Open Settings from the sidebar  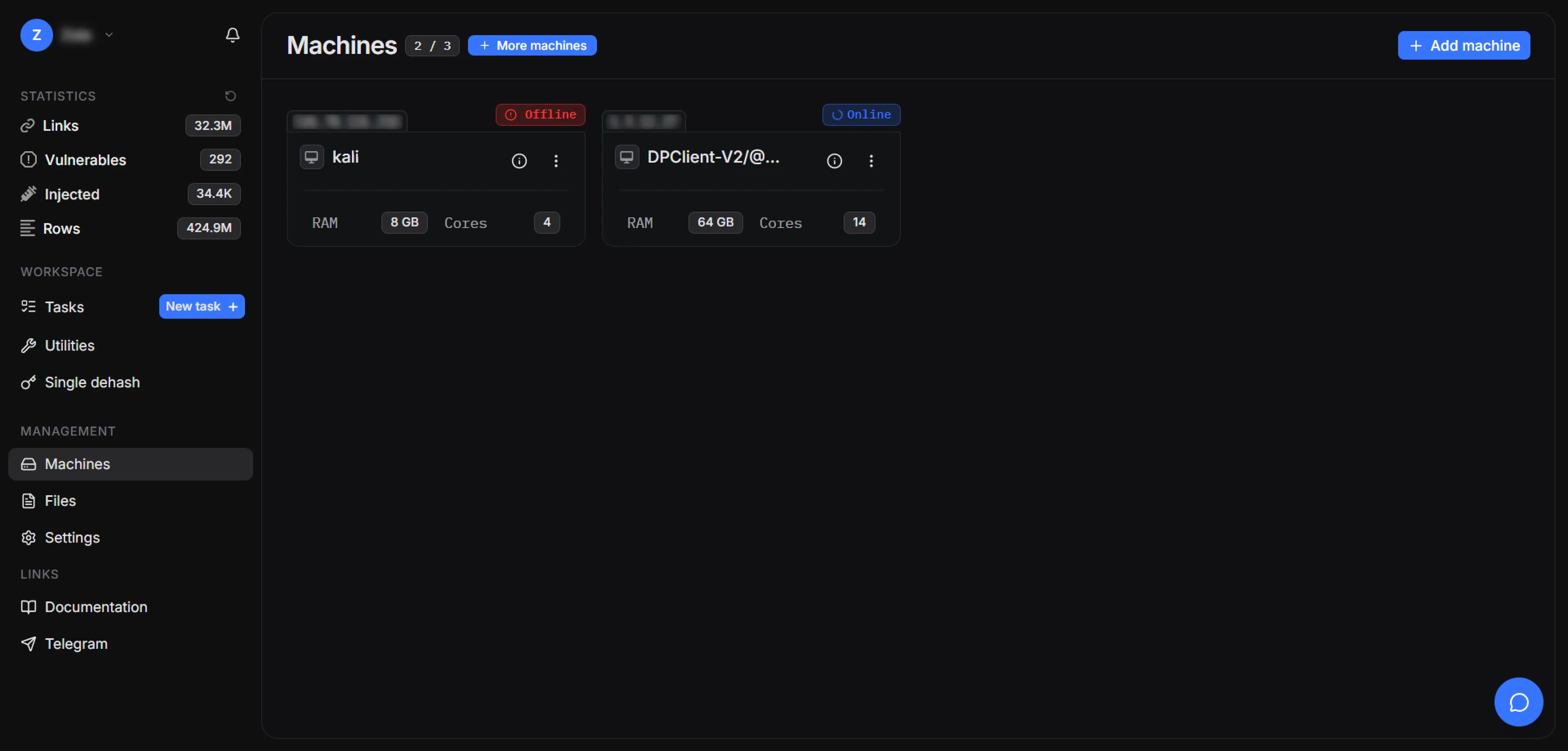pyautogui.click(x=72, y=537)
